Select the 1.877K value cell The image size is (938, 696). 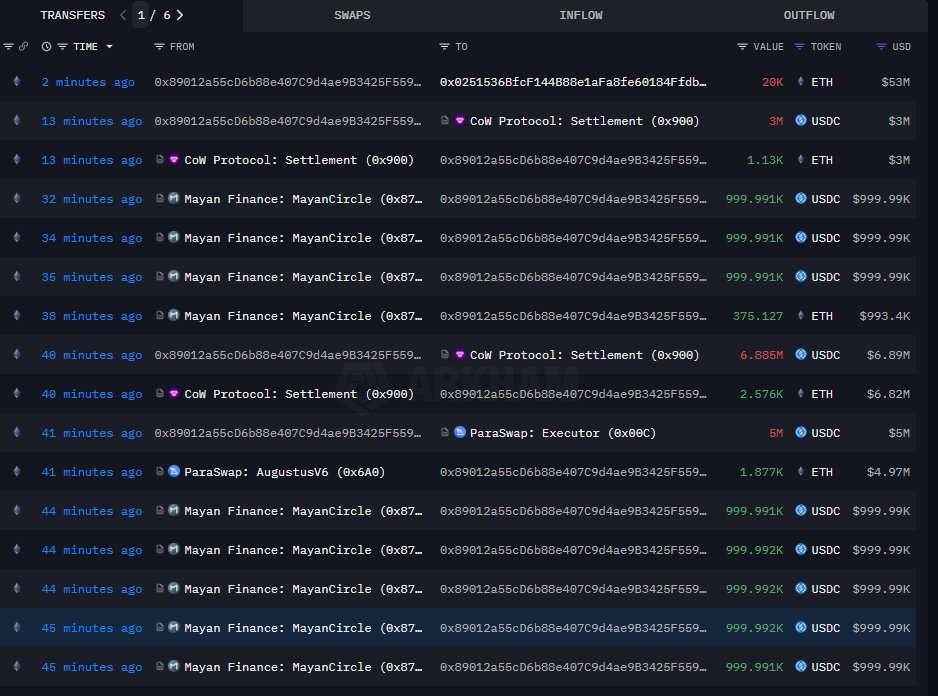point(762,472)
